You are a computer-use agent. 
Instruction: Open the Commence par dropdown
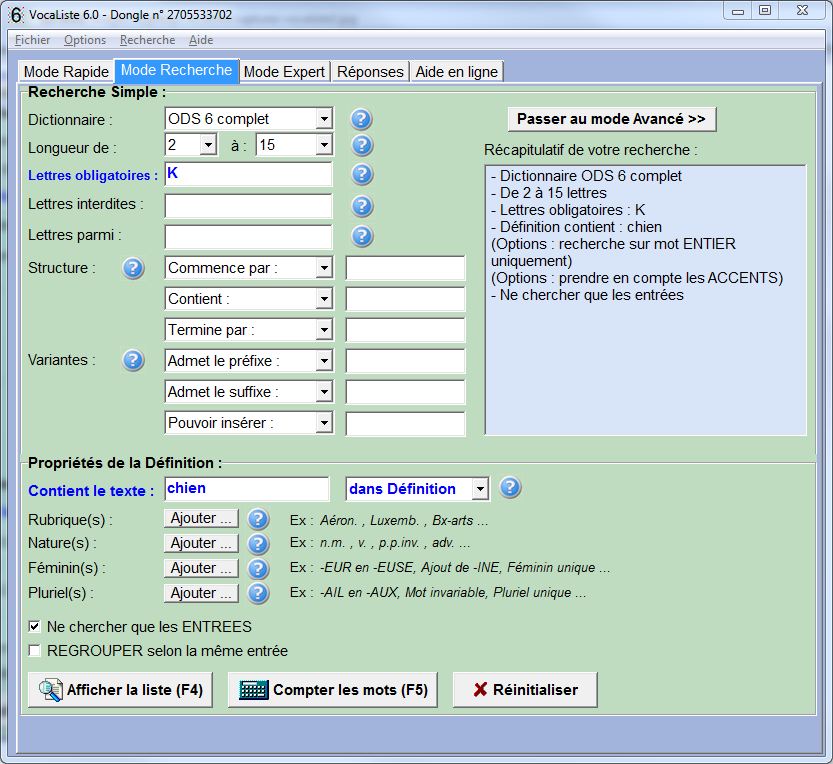point(324,268)
